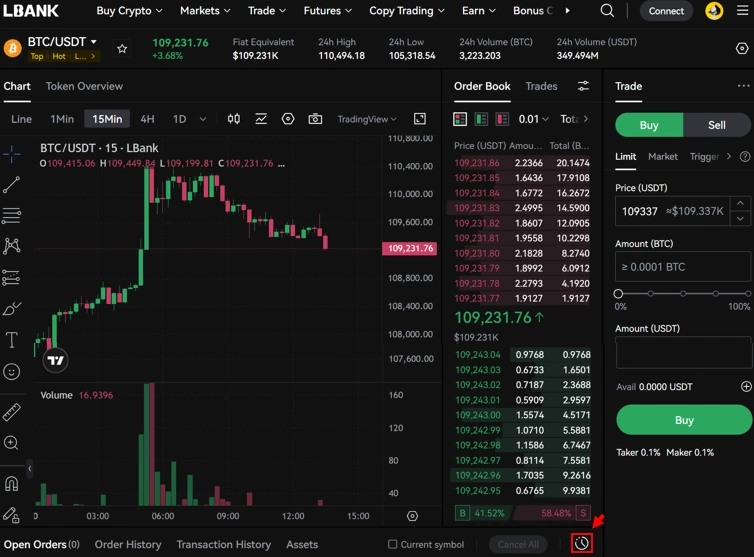Select the Trigger order tab
Screen dimensions: 754x557
tap(704, 156)
